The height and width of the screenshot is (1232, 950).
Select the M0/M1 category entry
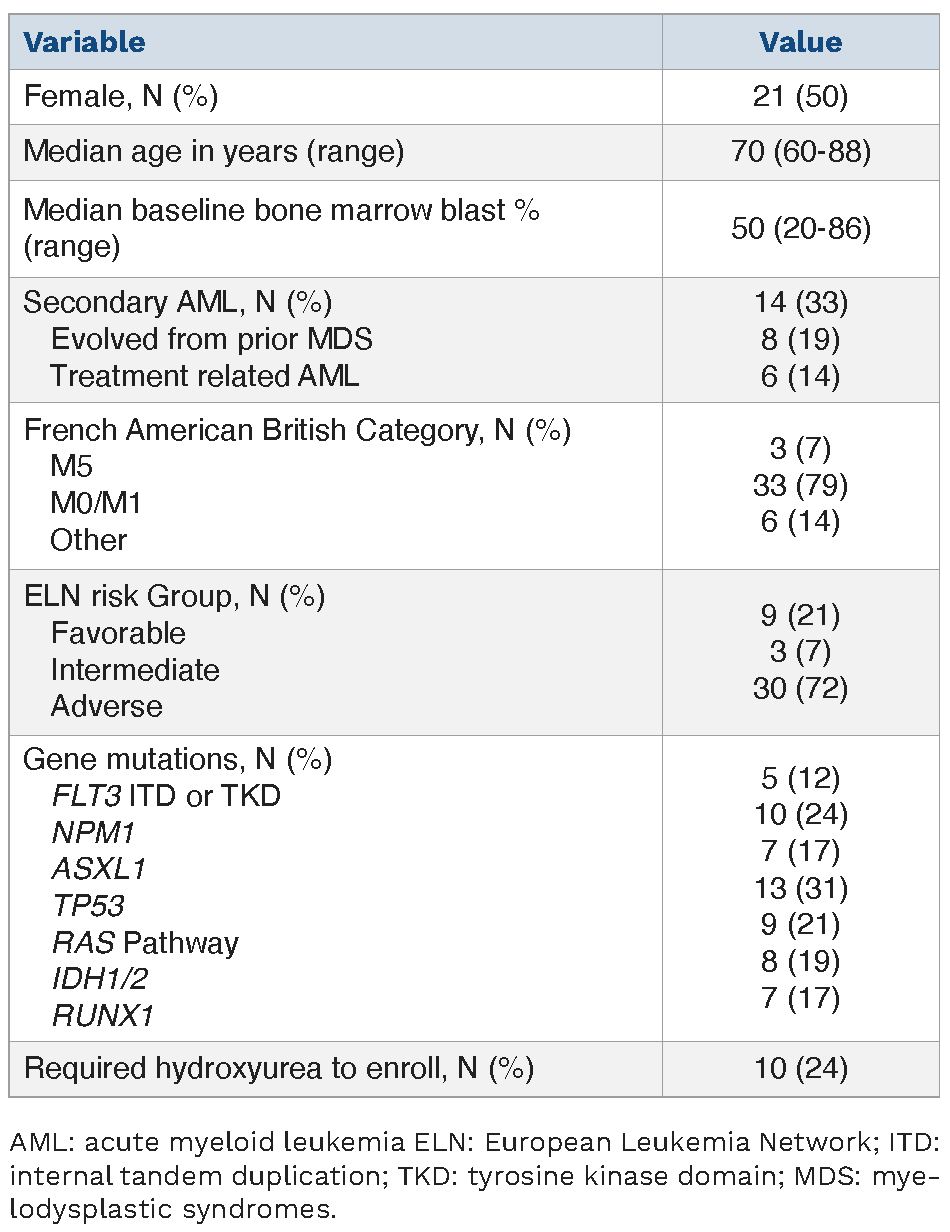click(96, 503)
